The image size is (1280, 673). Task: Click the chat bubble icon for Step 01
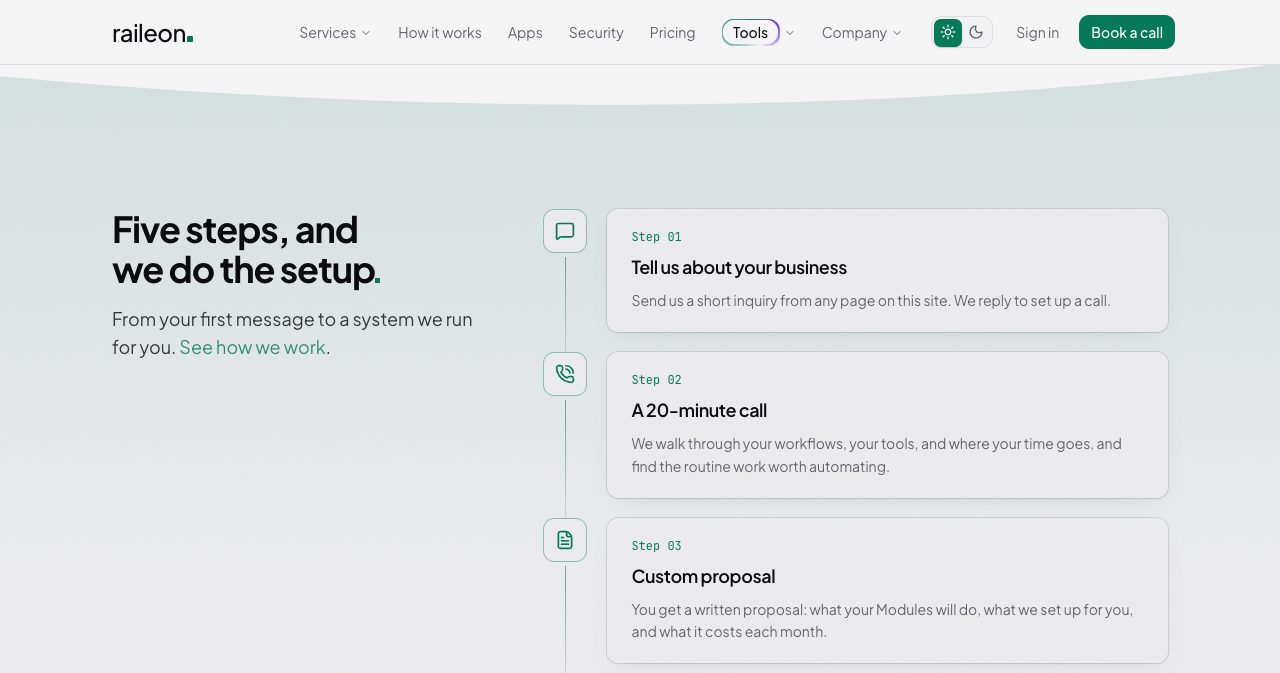coord(565,231)
